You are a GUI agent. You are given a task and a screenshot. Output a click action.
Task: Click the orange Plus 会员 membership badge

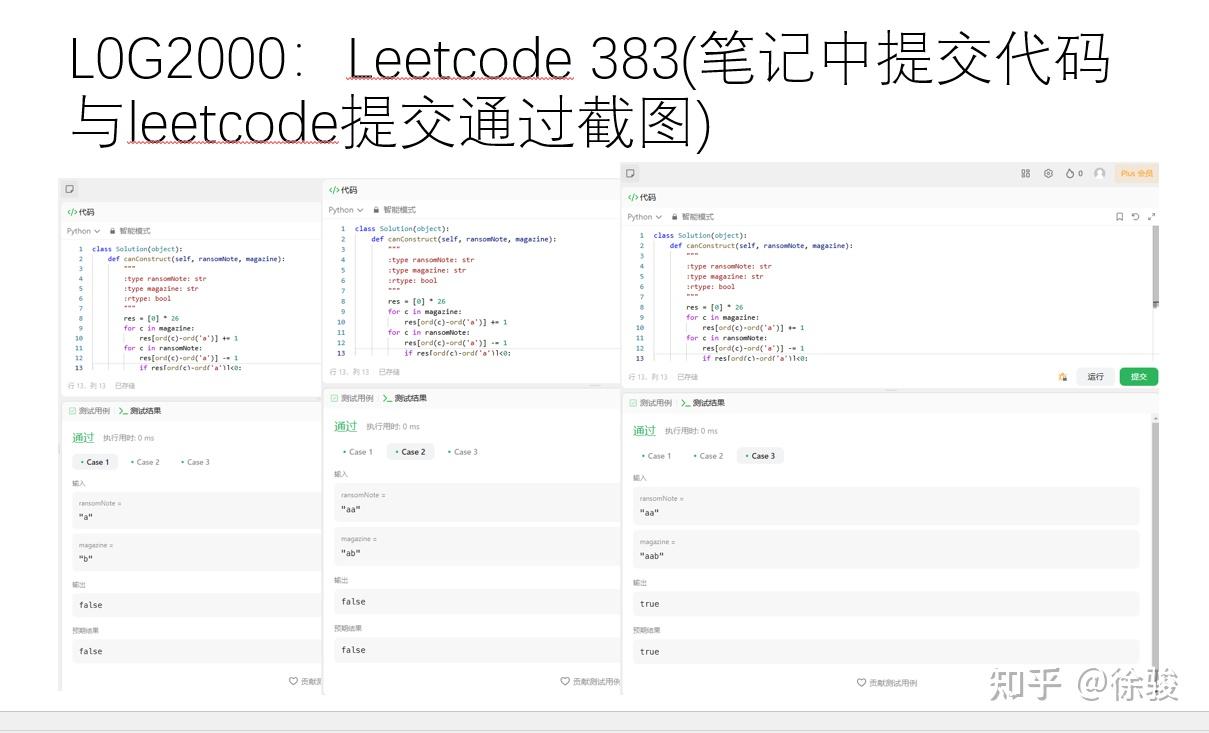pos(1138,173)
